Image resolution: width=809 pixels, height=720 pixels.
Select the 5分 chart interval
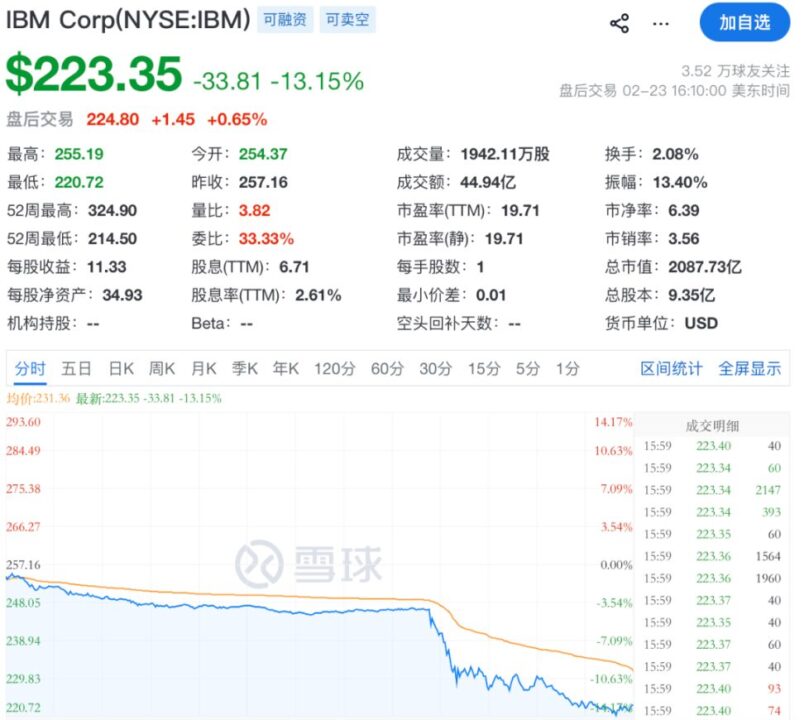(x=528, y=368)
